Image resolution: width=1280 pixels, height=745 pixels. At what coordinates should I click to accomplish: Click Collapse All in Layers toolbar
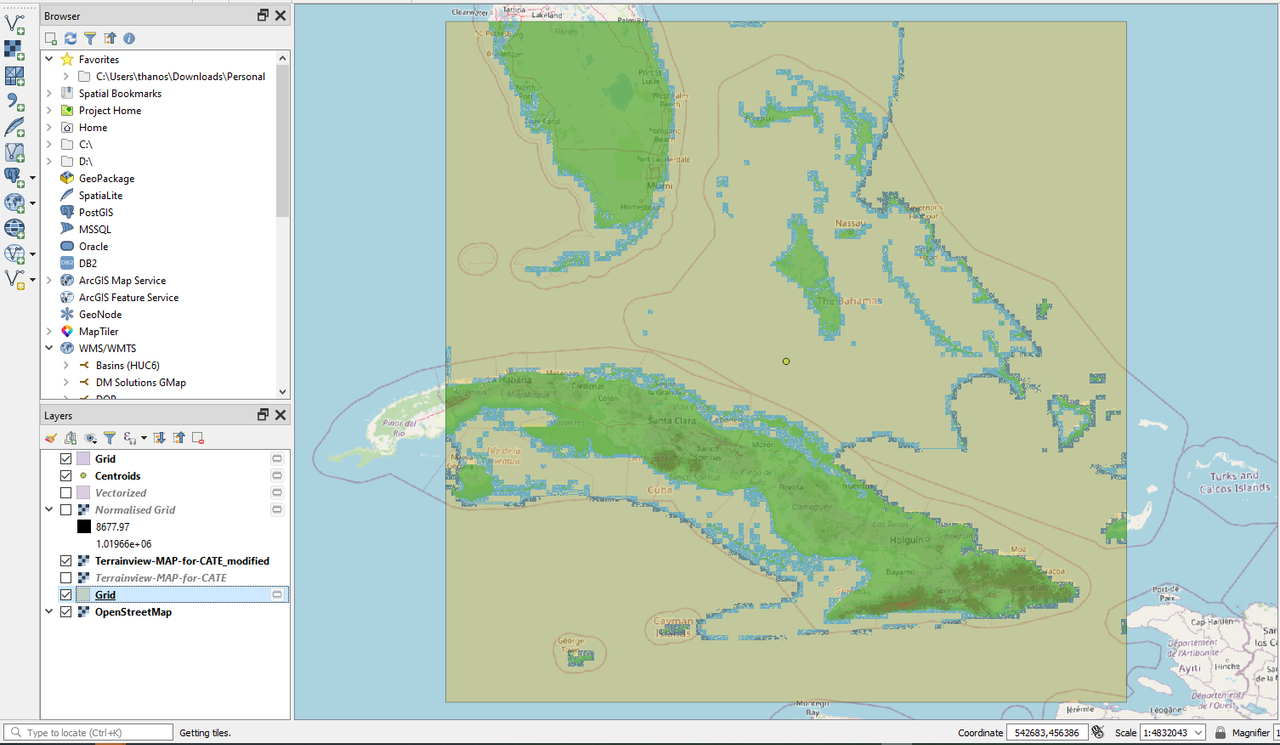pos(178,438)
